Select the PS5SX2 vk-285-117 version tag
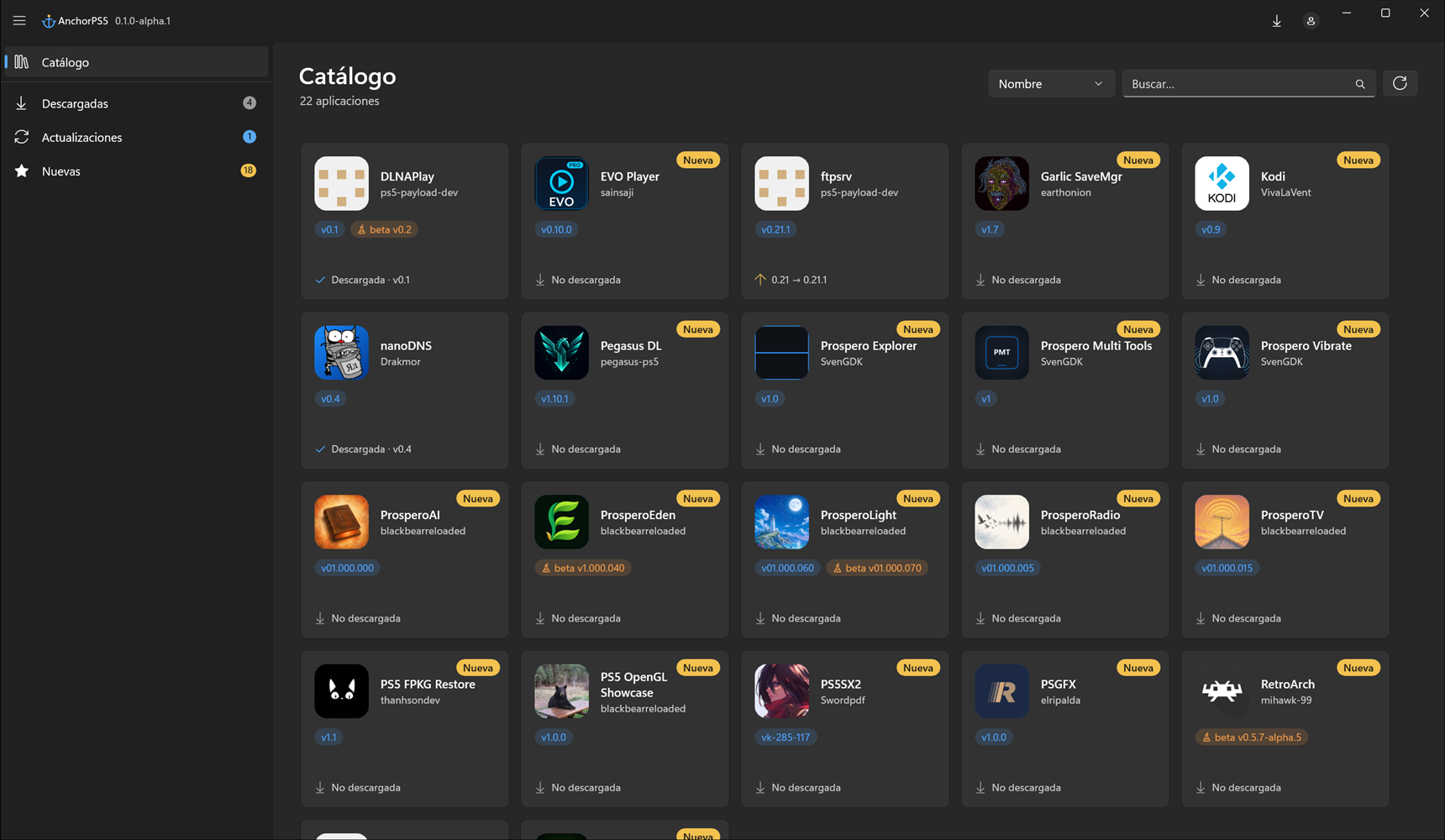Image resolution: width=1445 pixels, height=840 pixels. tap(786, 738)
